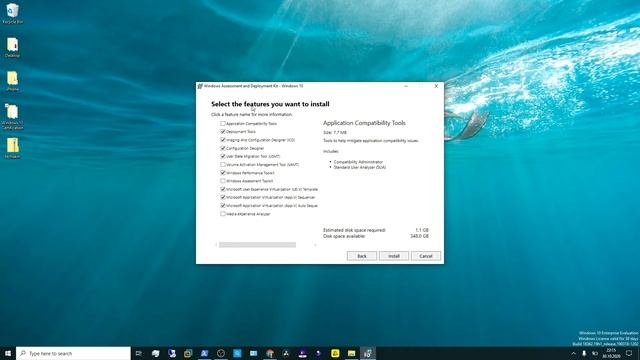Uncheck User State Migration Tool (USMT) checkbox
Screen dimensions: 640x360
(223, 156)
